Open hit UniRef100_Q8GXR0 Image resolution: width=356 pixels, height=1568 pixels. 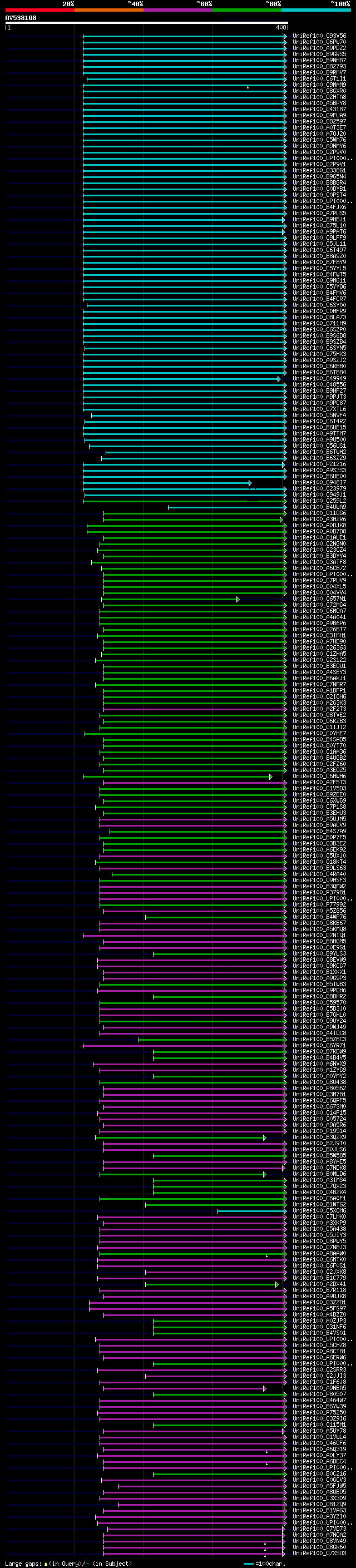tap(319, 91)
